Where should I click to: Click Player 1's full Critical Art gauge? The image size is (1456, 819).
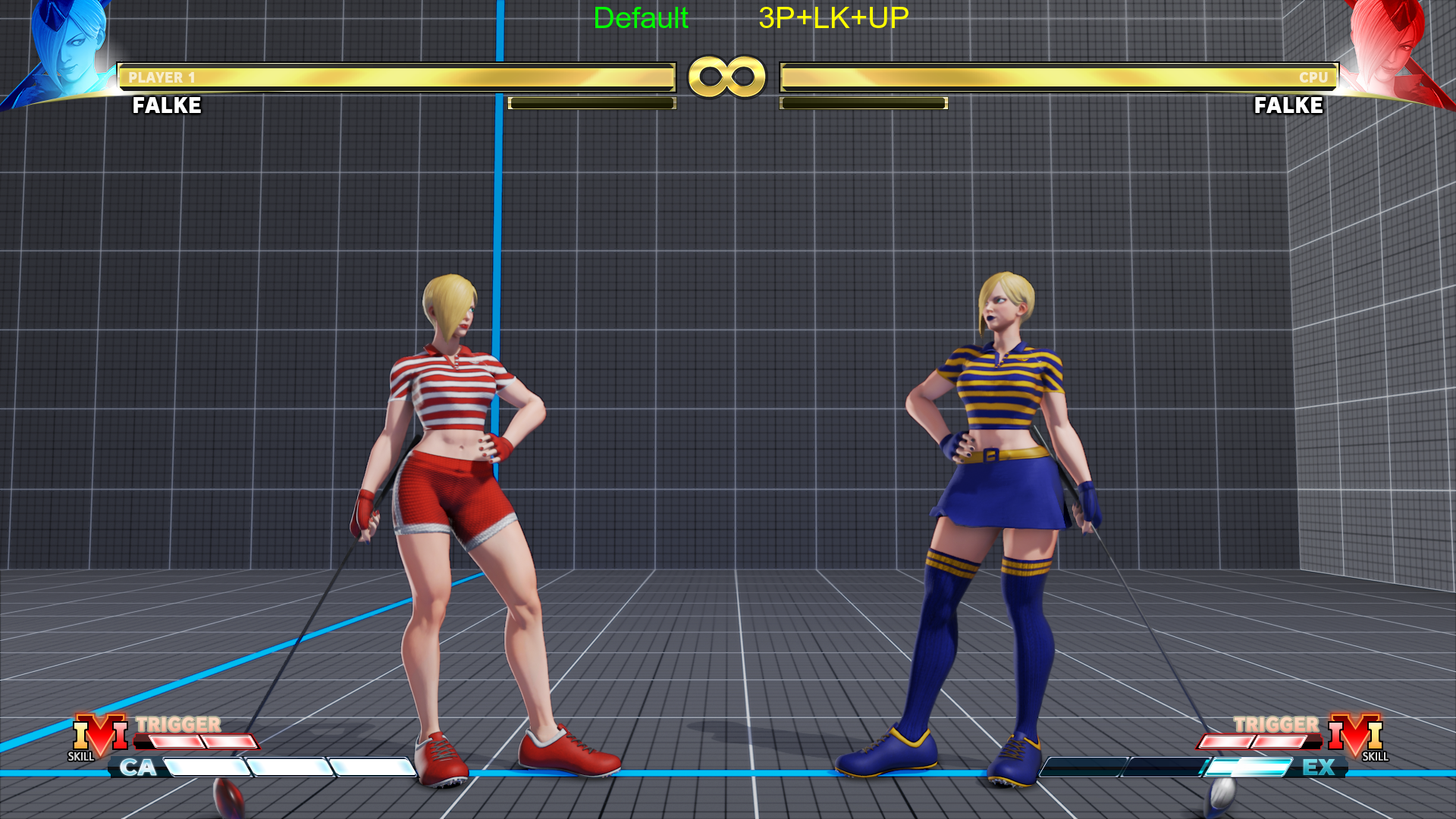[290, 767]
